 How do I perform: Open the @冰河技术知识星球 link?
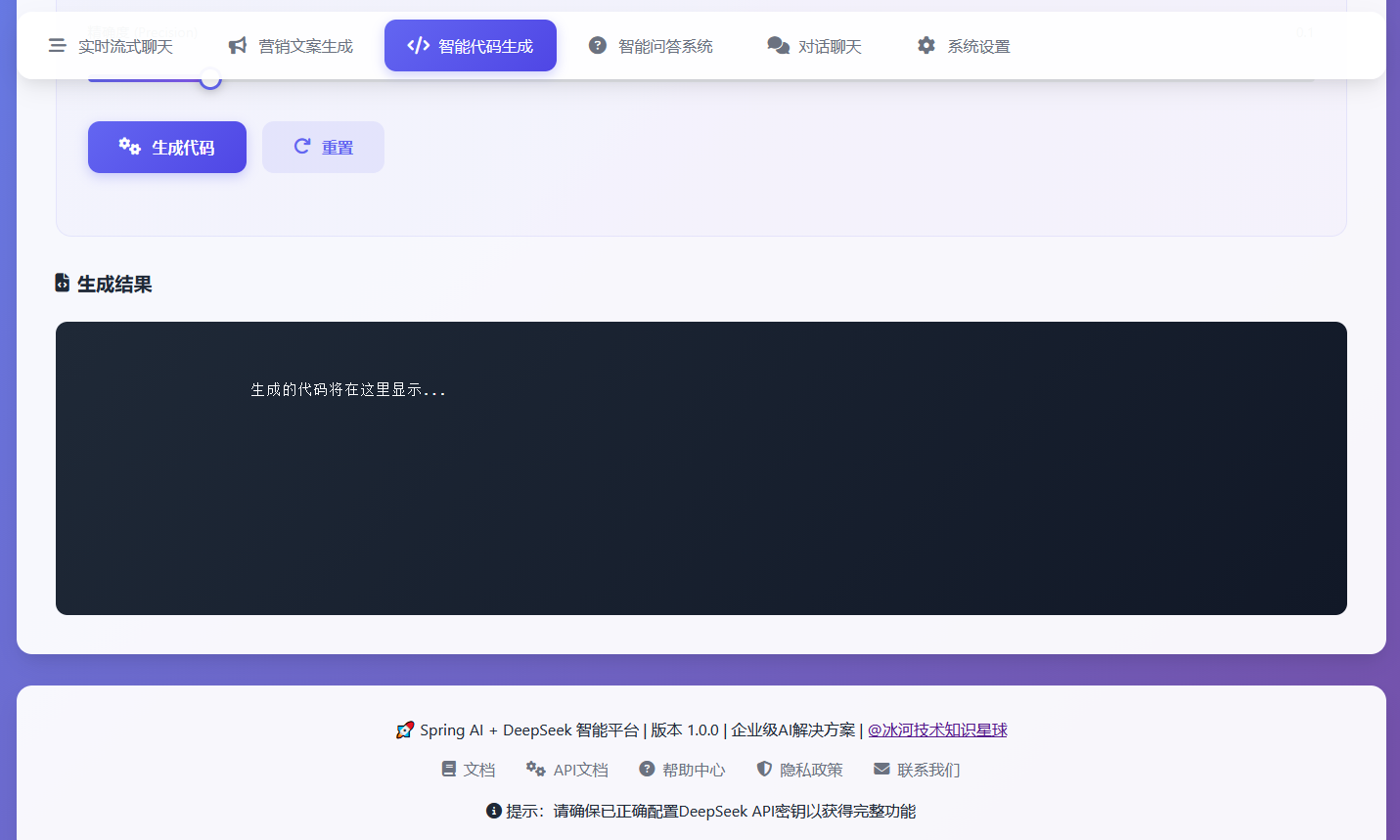937,730
